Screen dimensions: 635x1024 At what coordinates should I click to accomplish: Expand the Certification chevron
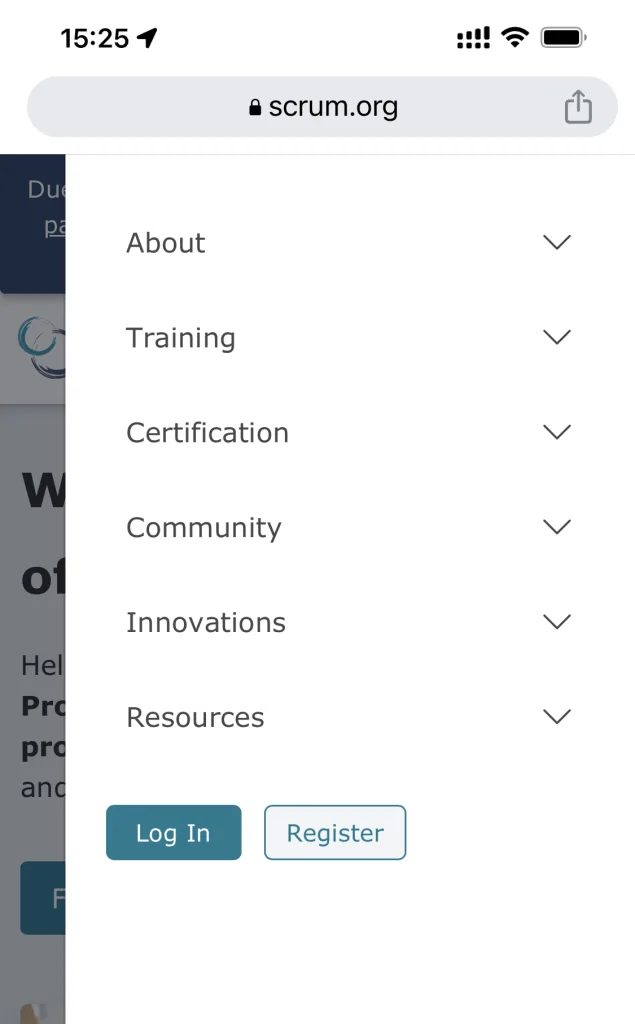(557, 432)
